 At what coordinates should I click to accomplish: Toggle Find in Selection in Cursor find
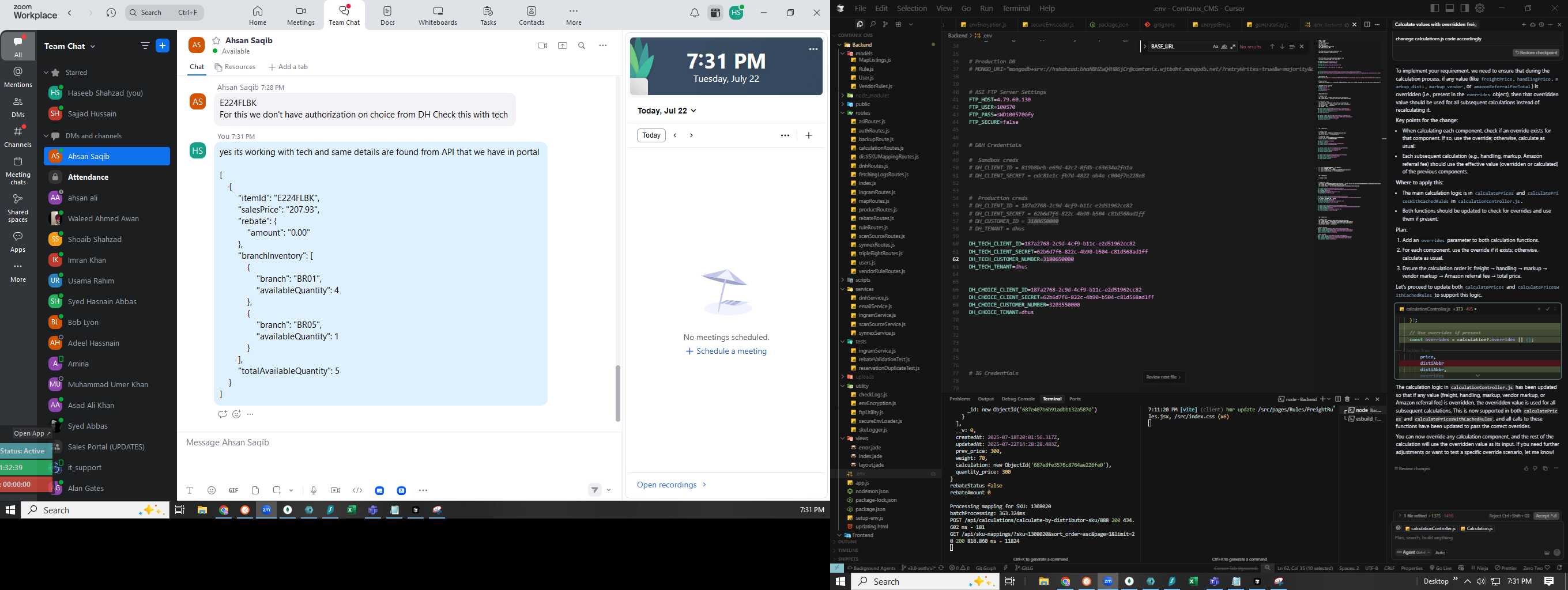1292,47
